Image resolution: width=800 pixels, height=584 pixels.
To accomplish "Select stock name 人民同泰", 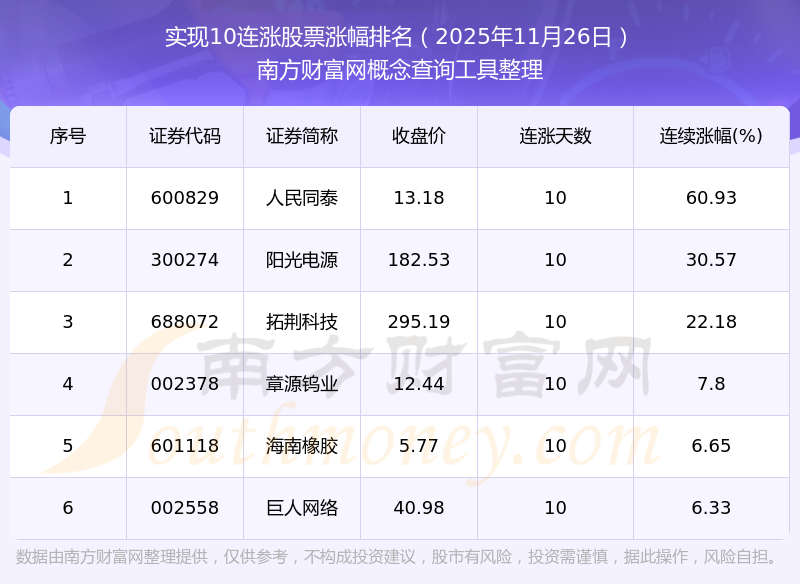I will (x=302, y=198).
